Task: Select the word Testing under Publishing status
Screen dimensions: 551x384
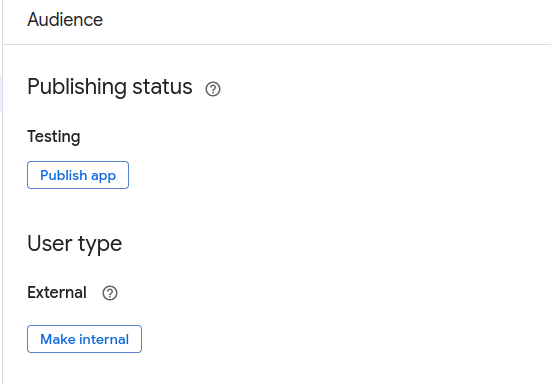Action: coord(54,137)
